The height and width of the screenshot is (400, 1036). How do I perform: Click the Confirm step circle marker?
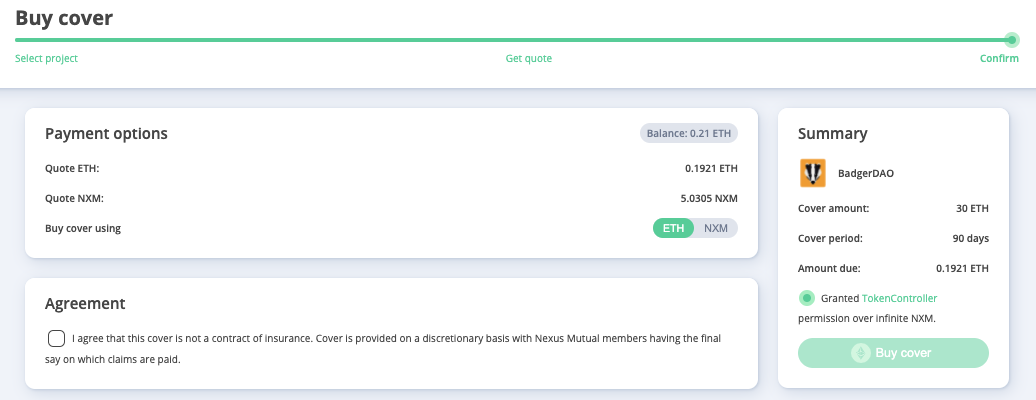[1012, 40]
